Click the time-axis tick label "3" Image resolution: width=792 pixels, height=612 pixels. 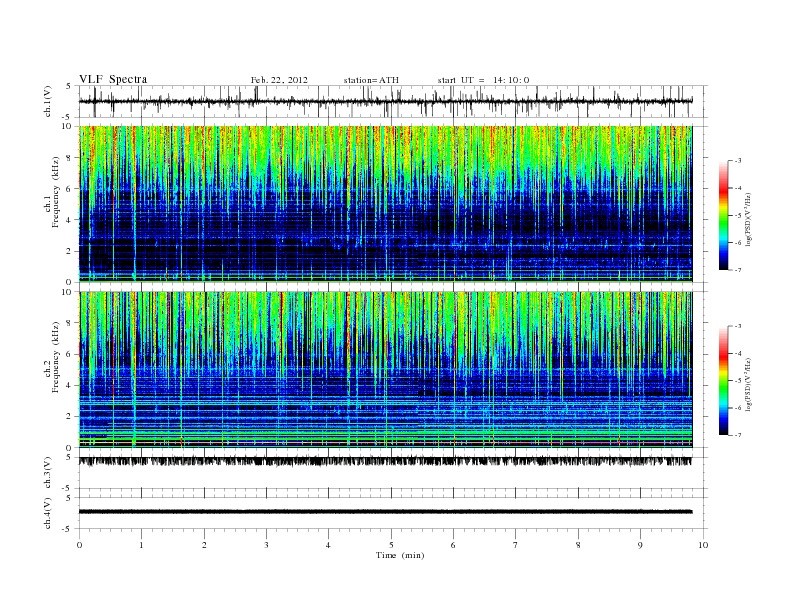267,545
